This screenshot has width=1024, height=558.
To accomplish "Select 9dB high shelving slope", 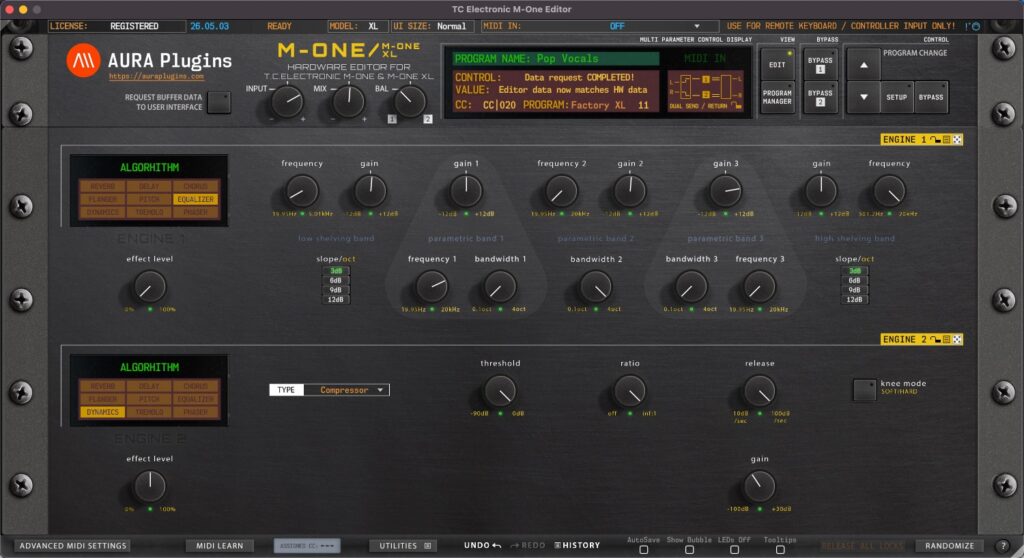I will [854, 290].
